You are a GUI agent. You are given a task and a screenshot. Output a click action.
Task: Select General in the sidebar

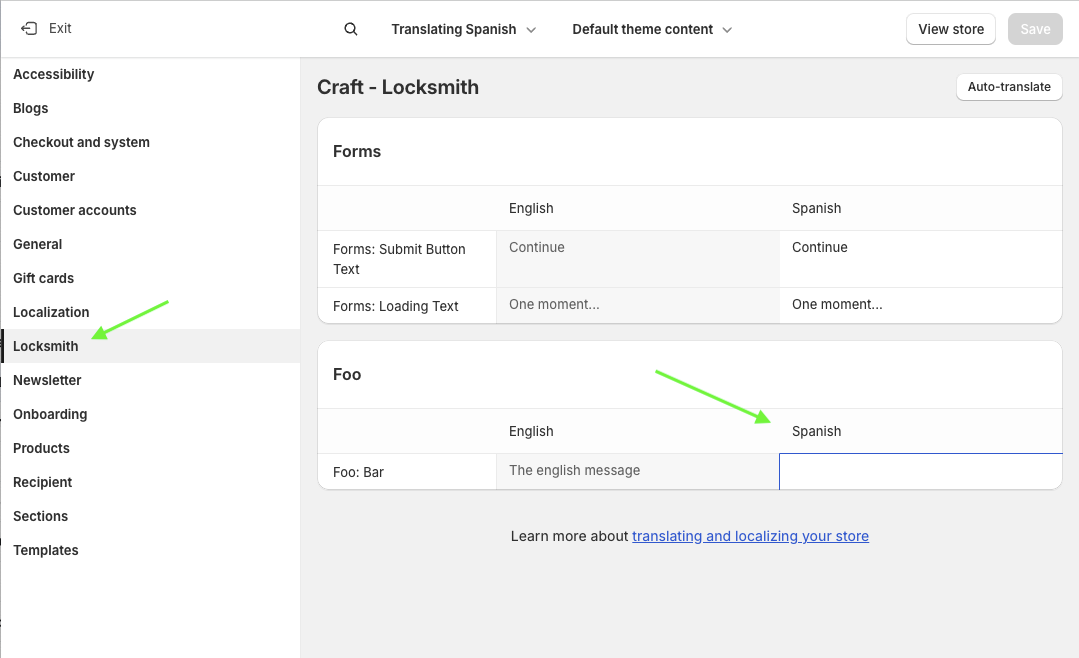pos(37,244)
